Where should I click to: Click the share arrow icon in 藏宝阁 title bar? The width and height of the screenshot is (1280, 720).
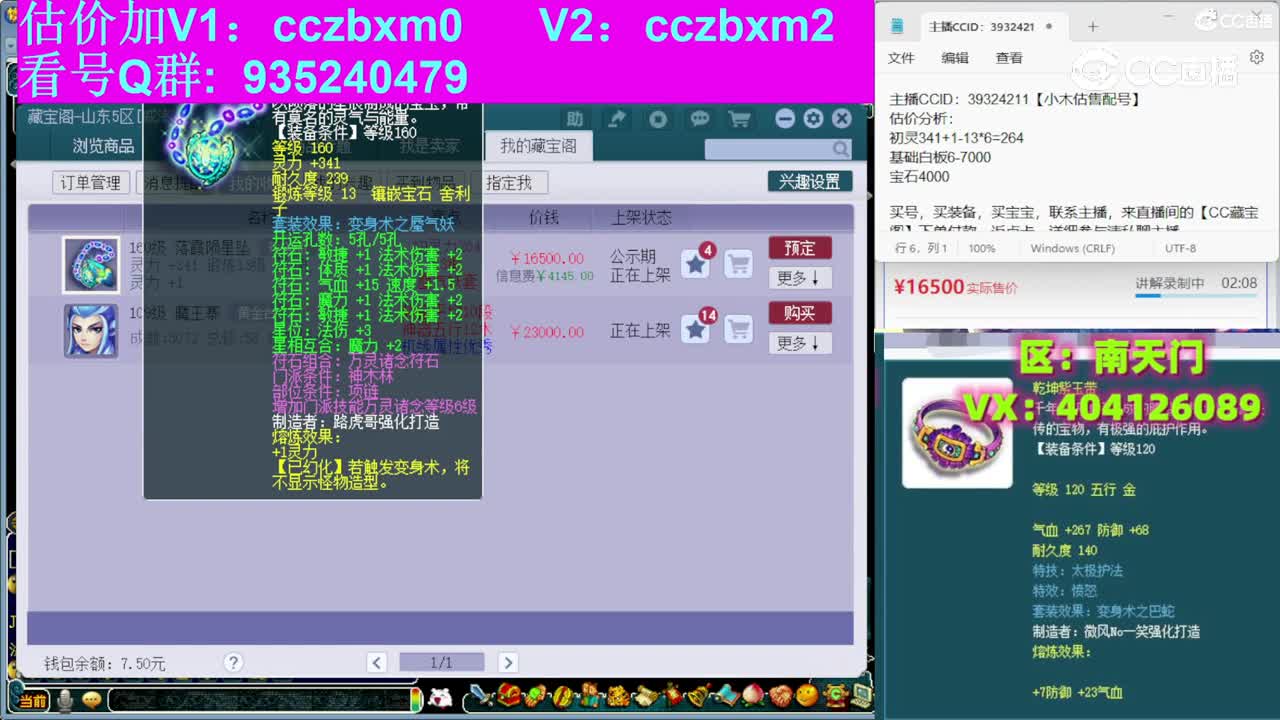pyautogui.click(x=617, y=119)
